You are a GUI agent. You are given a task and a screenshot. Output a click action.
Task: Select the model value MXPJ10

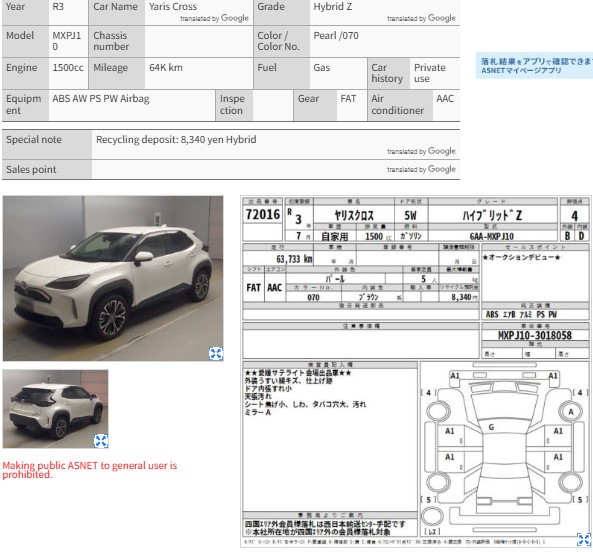(67, 41)
